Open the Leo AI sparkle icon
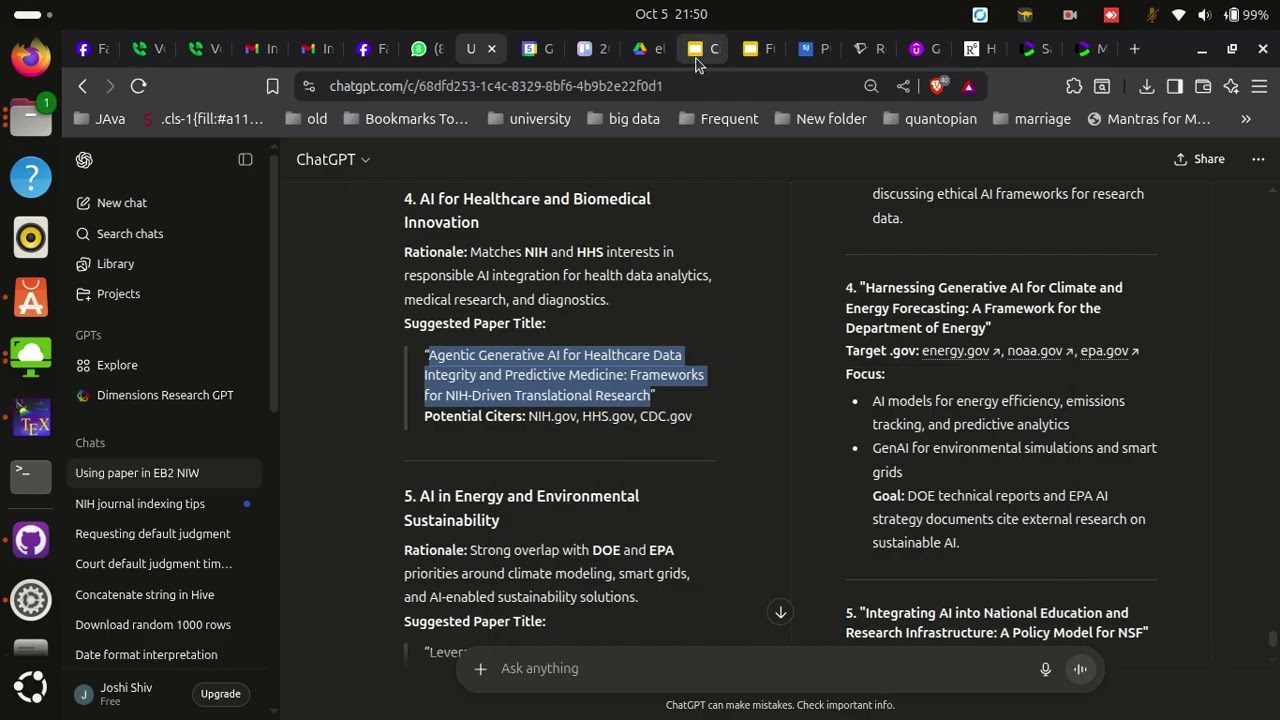Screen dimensions: 1280x720 tap(1231, 87)
